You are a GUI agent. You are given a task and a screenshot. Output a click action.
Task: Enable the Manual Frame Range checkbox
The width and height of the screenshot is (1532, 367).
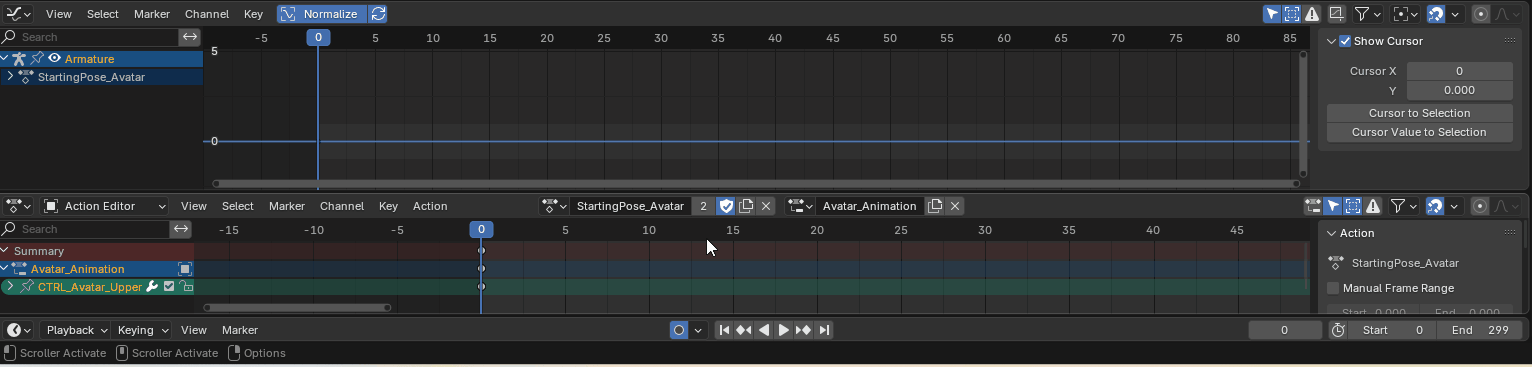[x=1333, y=288]
